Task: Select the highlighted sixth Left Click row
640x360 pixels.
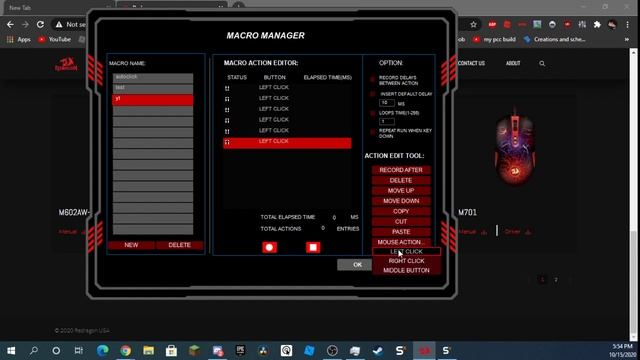Action: (x=287, y=142)
